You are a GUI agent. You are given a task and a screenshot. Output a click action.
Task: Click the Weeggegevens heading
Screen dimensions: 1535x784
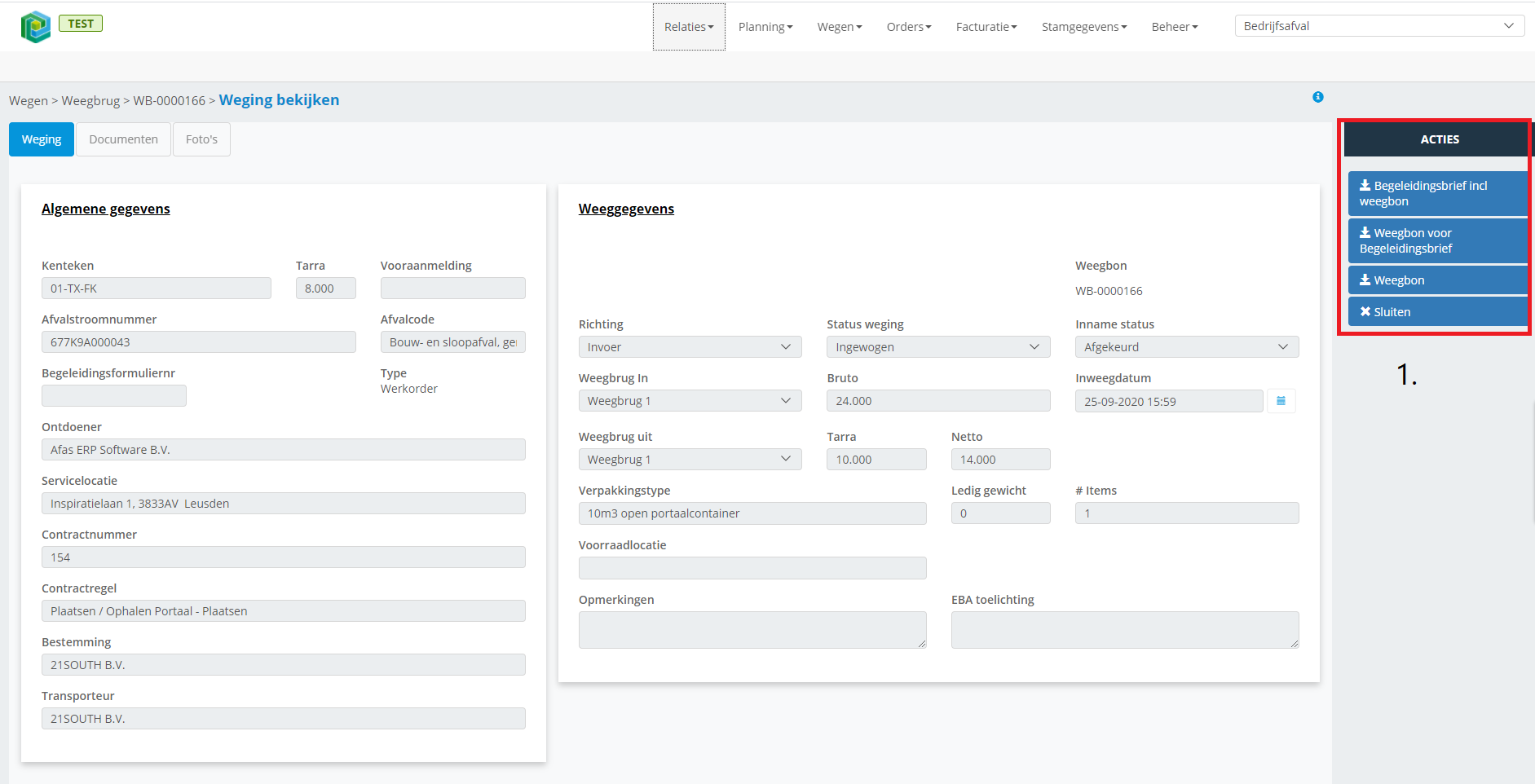point(626,209)
